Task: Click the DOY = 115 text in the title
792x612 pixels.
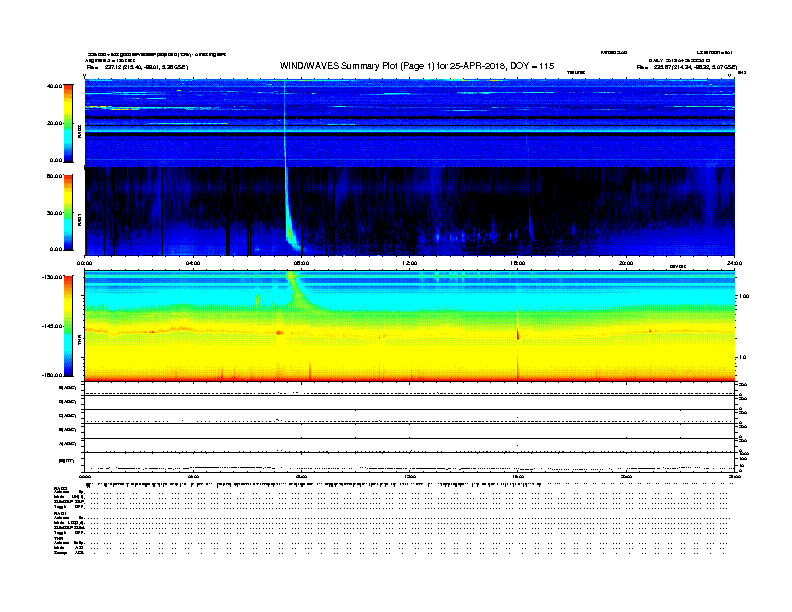Action: [x=532, y=66]
